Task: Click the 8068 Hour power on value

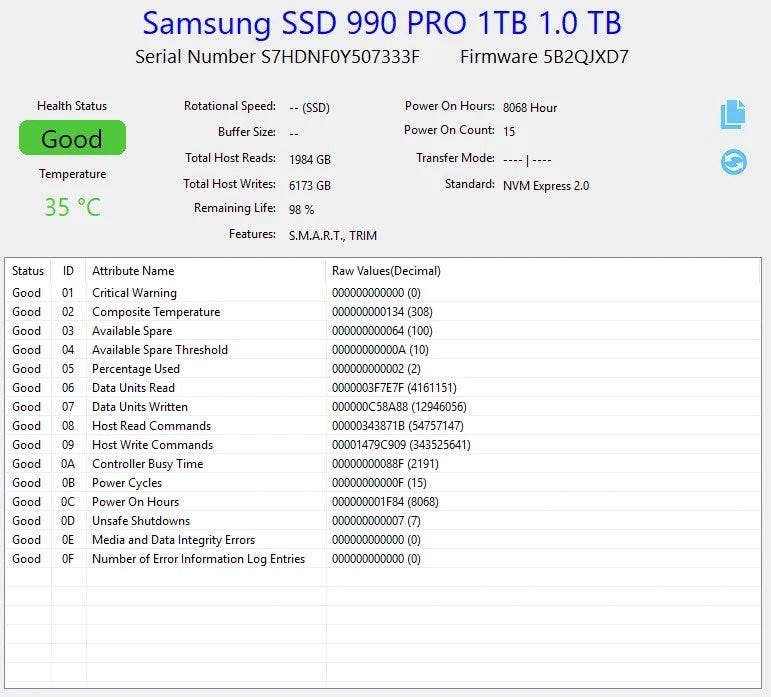Action: 530,108
